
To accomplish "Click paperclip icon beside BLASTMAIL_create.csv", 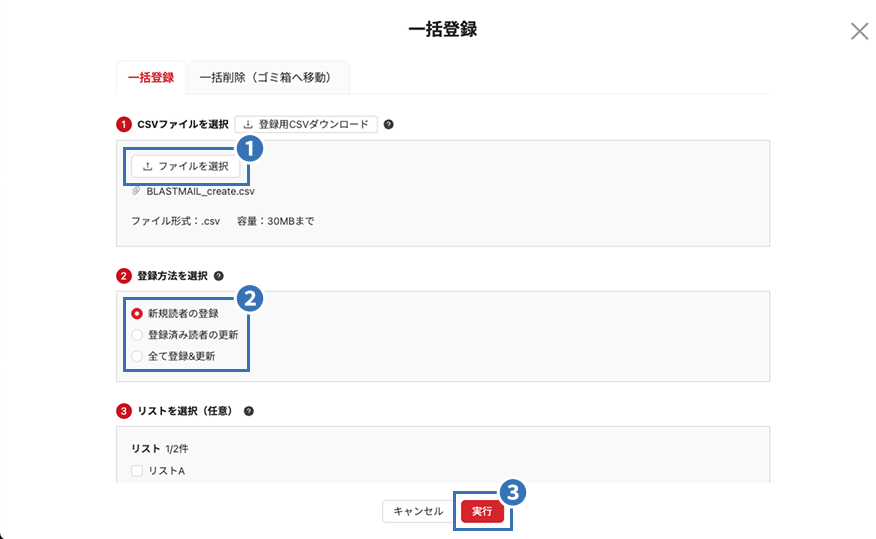I will pyautogui.click(x=136, y=191).
